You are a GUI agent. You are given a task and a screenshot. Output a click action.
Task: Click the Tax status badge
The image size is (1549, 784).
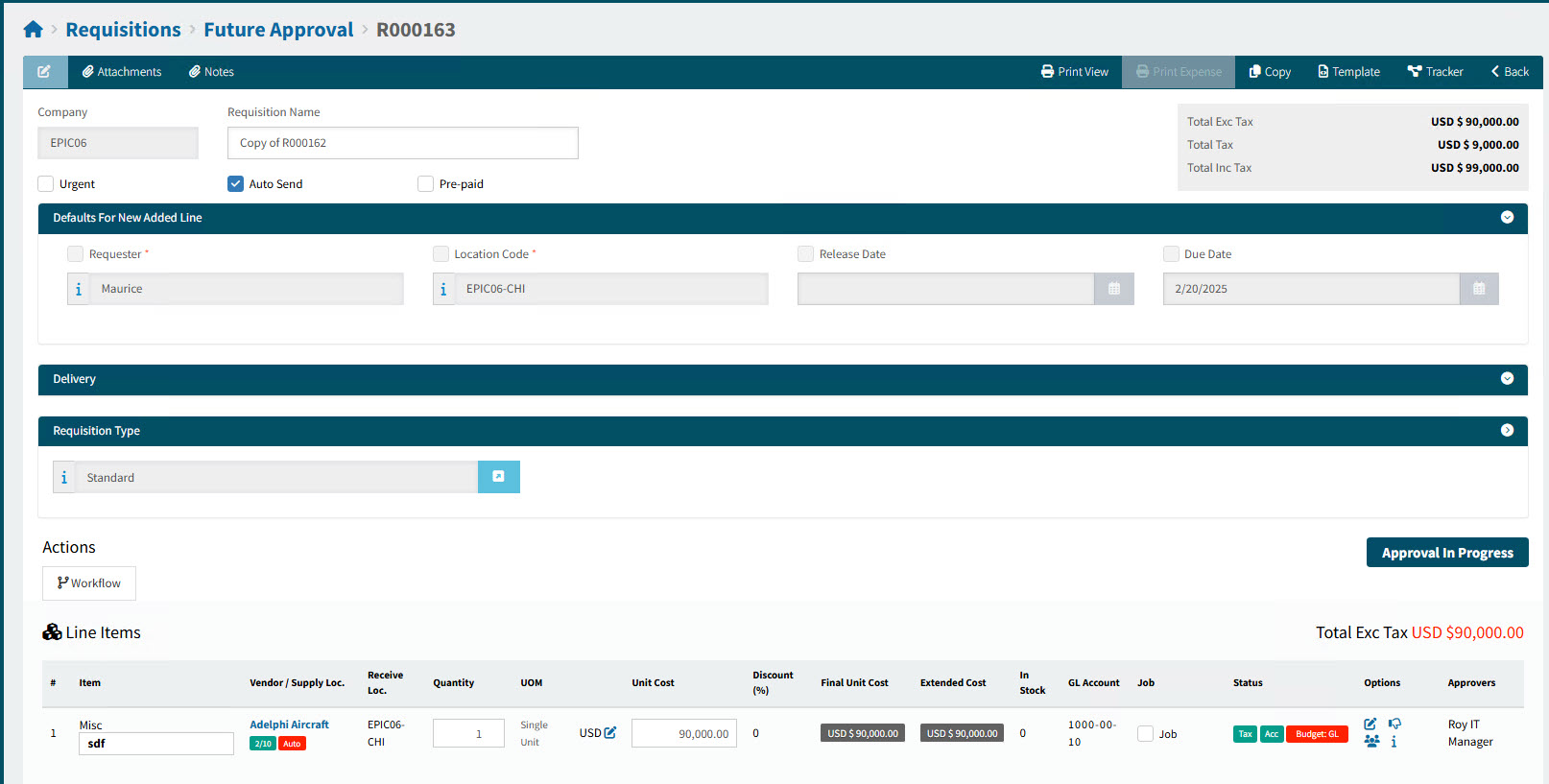pyautogui.click(x=1245, y=734)
